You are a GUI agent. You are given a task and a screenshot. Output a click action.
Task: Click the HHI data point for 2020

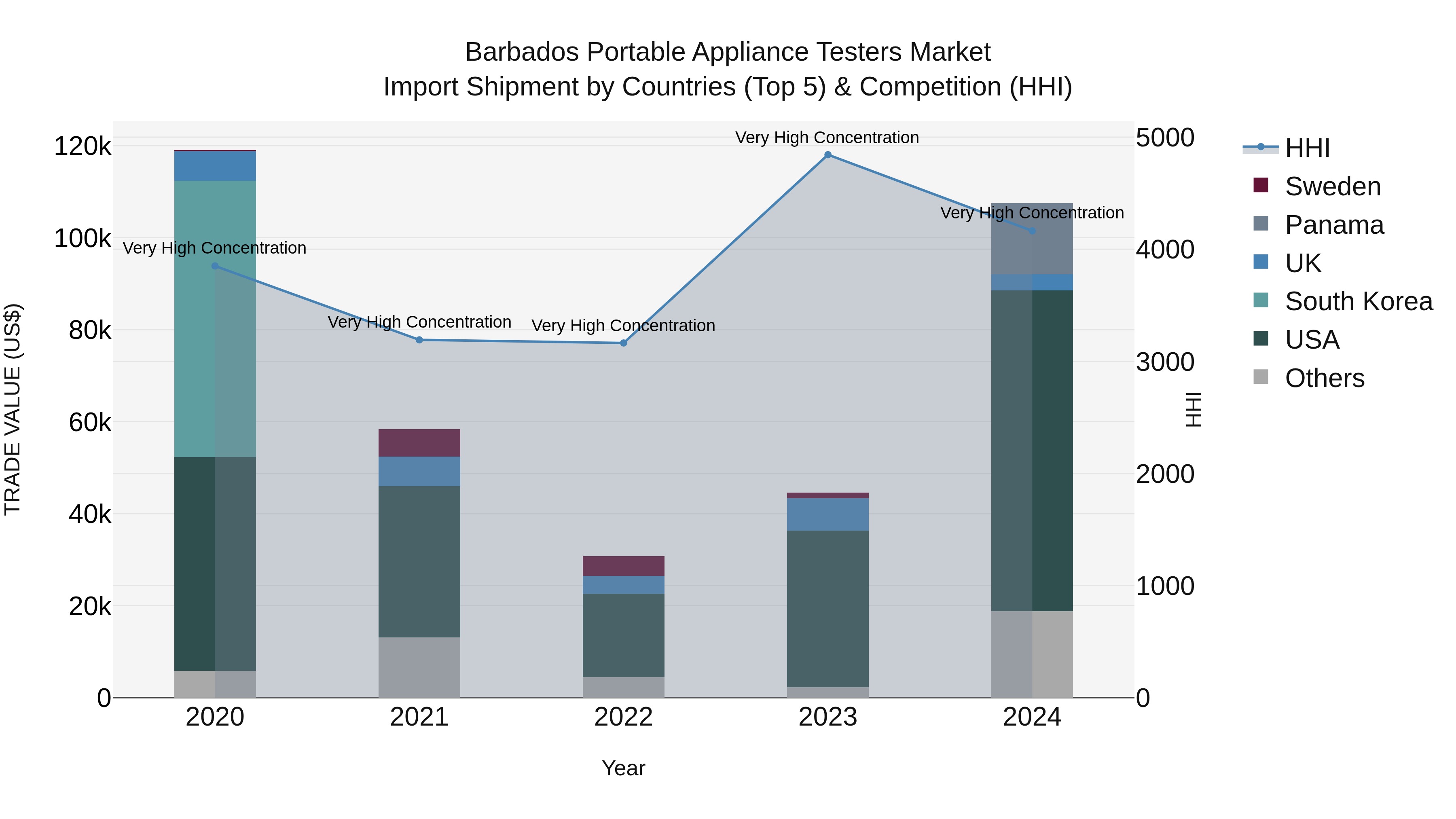coord(215,266)
